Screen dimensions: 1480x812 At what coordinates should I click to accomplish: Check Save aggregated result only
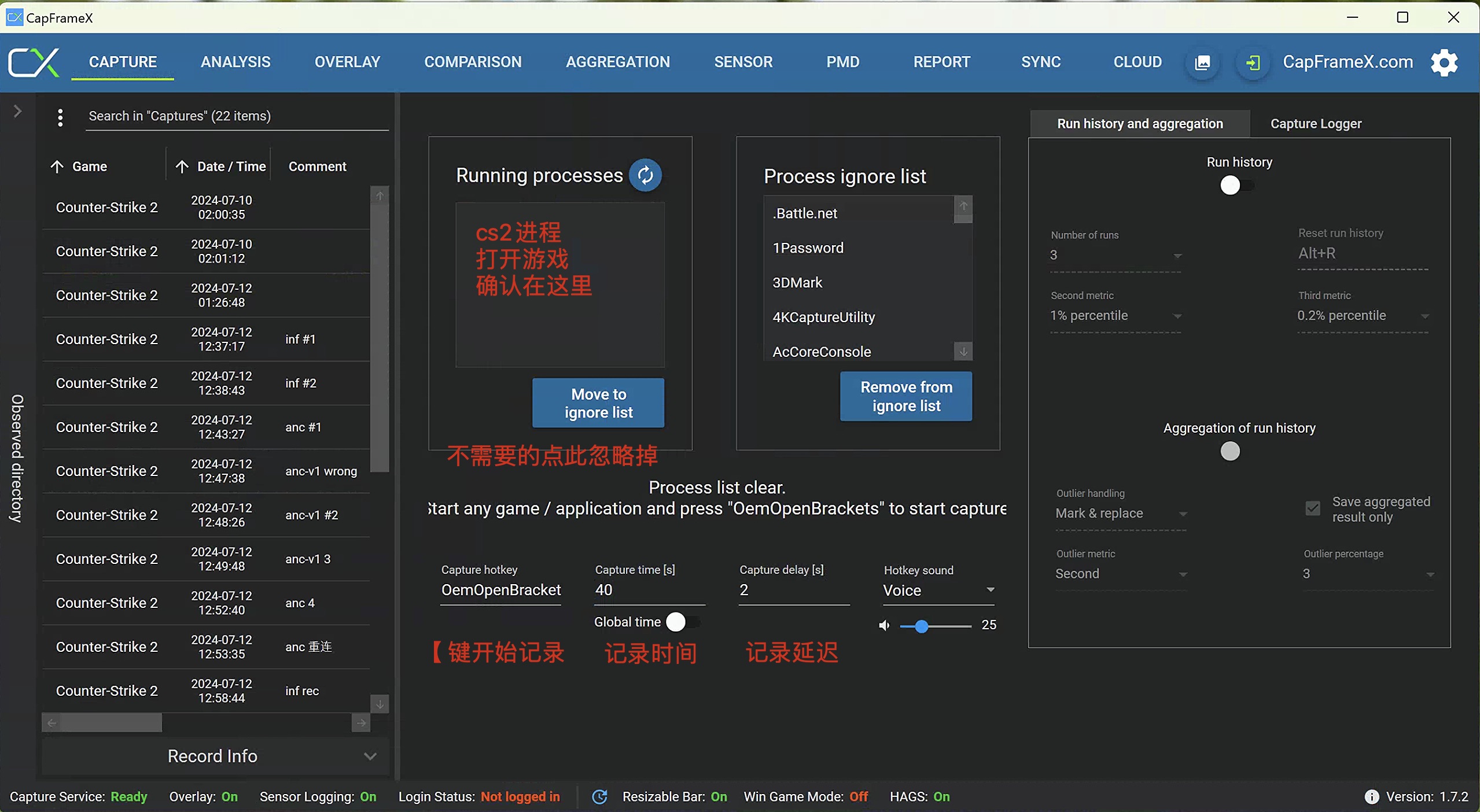coord(1312,508)
